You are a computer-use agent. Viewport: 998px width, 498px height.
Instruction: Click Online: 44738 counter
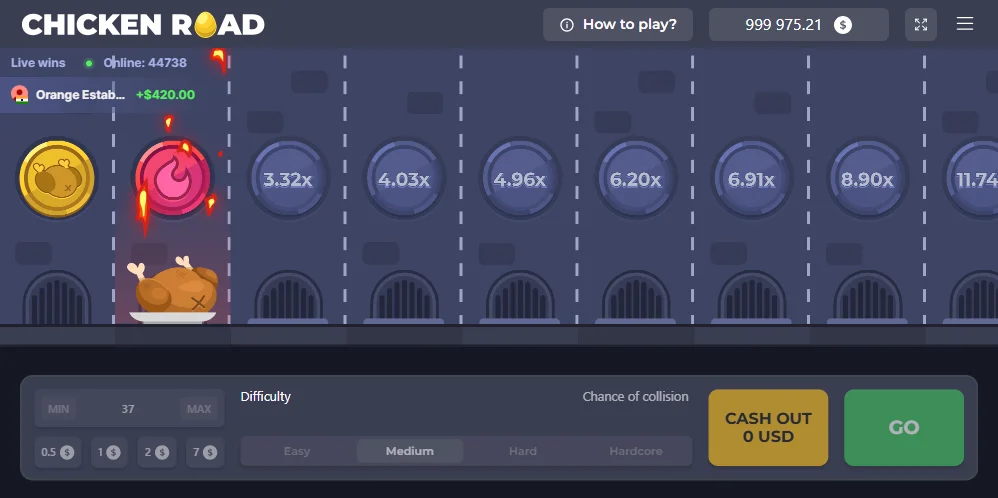tap(145, 63)
